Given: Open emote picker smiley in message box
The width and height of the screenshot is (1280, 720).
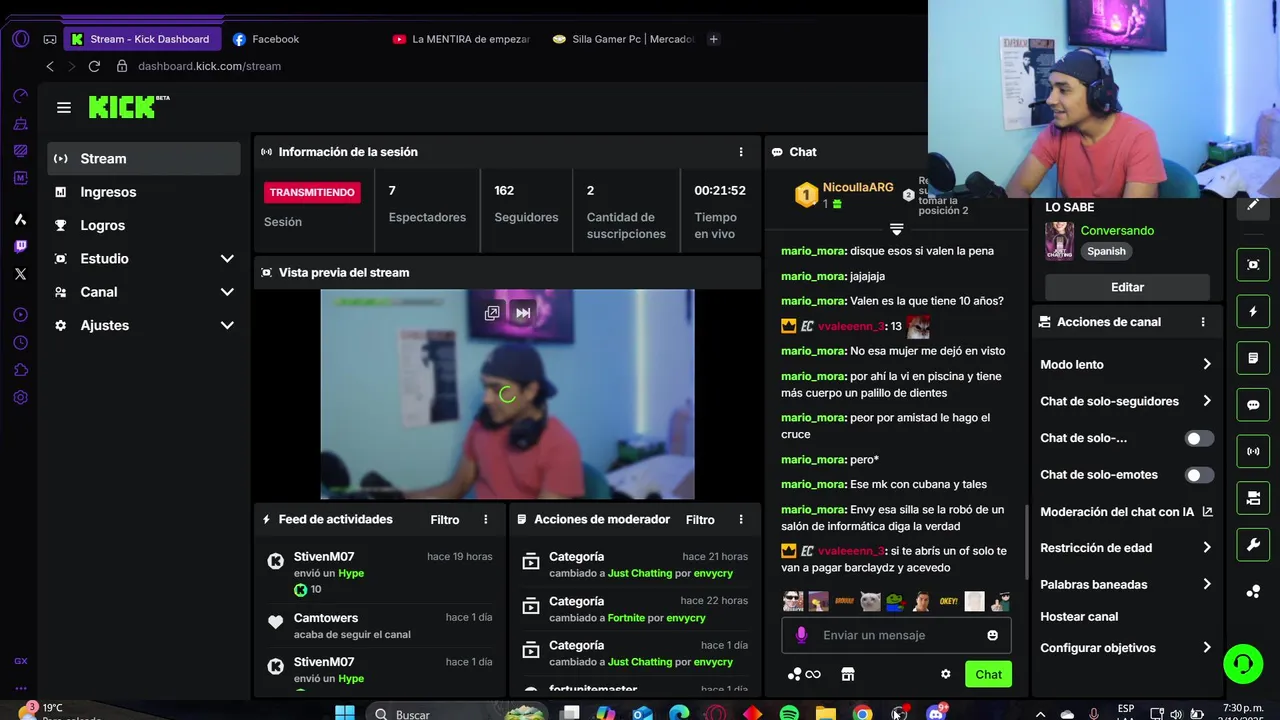Looking at the screenshot, I should pyautogui.click(x=992, y=635).
